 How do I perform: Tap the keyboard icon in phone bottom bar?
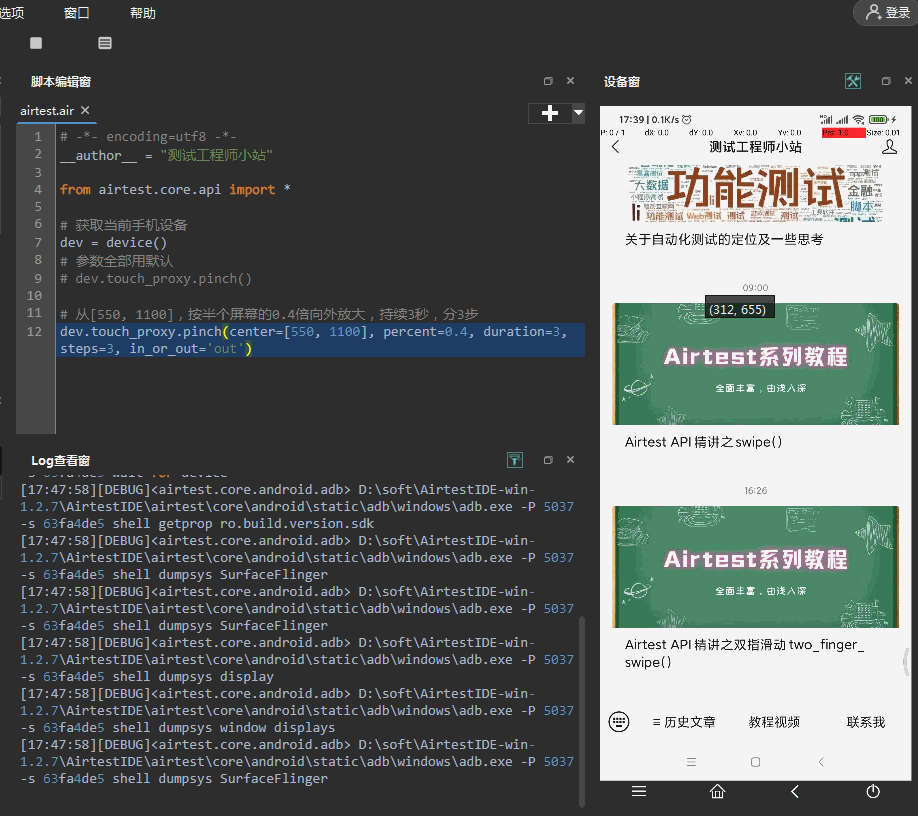619,722
